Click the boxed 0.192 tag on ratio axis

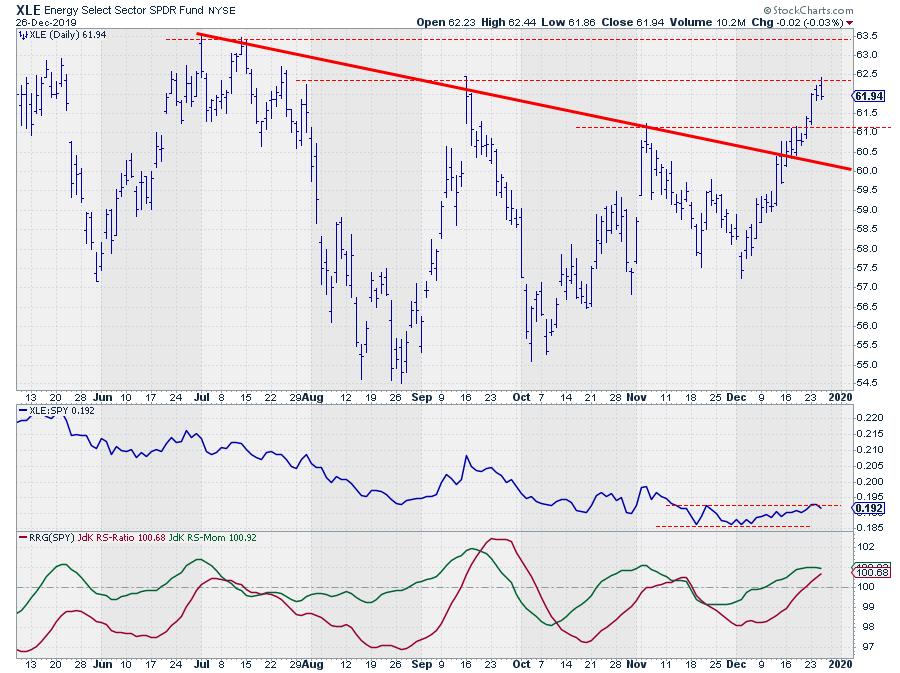869,508
